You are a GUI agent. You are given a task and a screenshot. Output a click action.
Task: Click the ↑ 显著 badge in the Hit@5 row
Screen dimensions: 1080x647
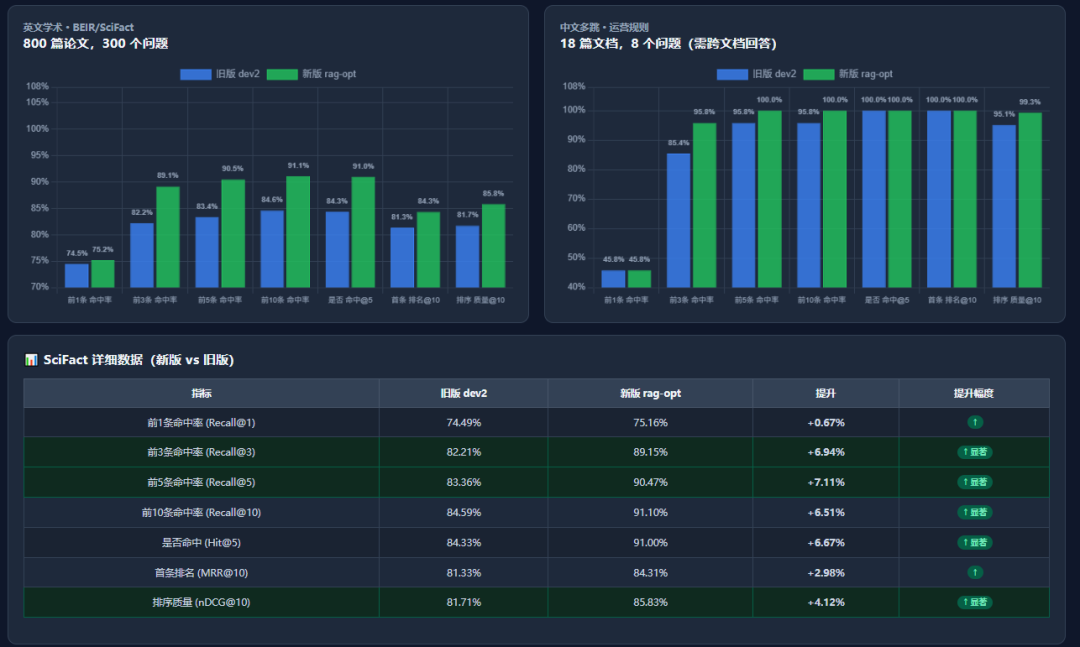[974, 543]
